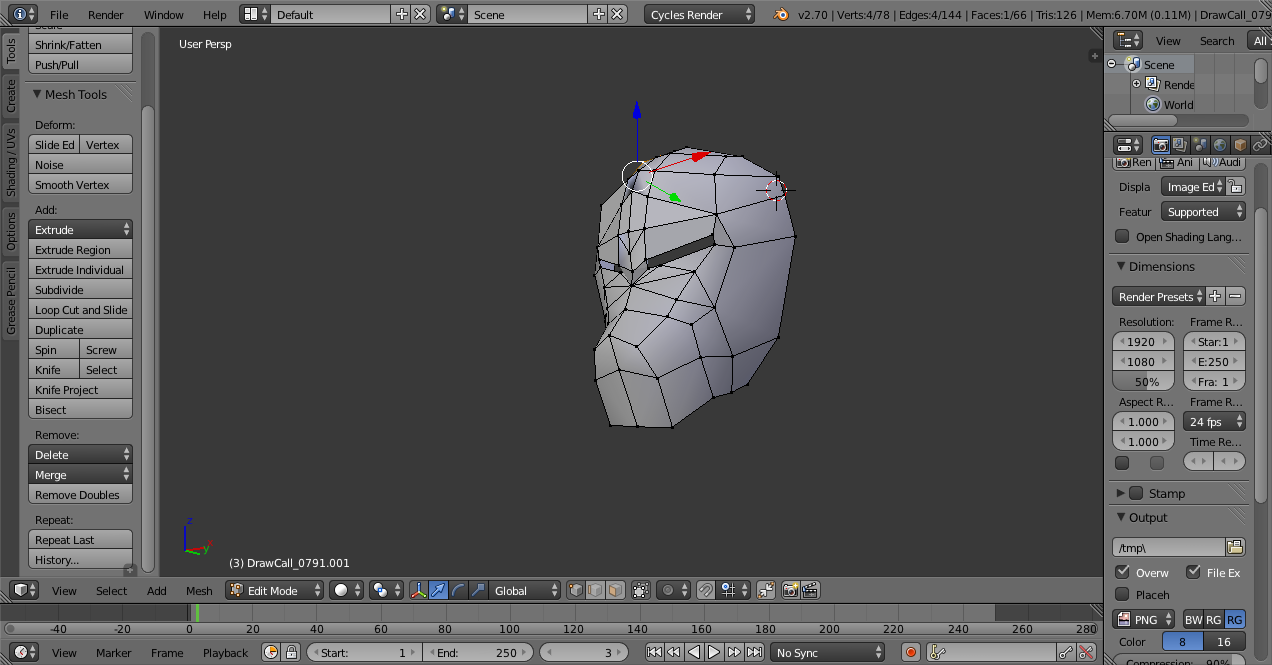1272x665 pixels.
Task: Select 8-bit color depth
Action: coord(1182,642)
